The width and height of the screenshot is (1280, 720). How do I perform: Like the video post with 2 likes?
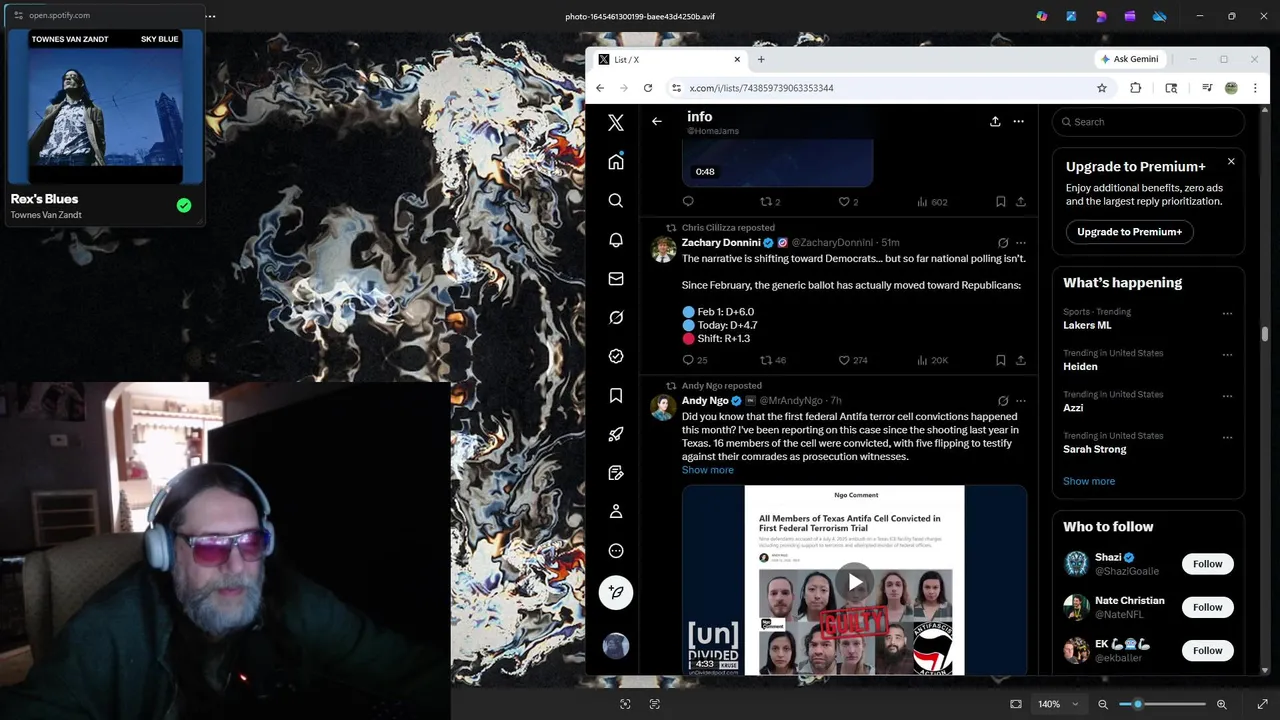click(844, 202)
